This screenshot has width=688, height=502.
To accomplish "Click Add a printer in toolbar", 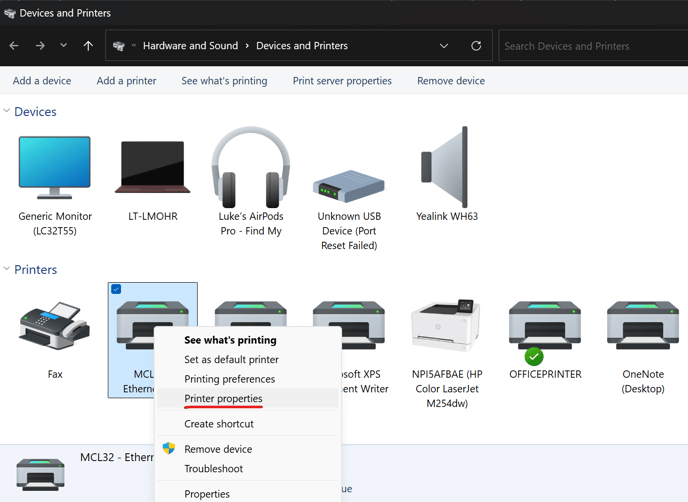I will coord(126,81).
